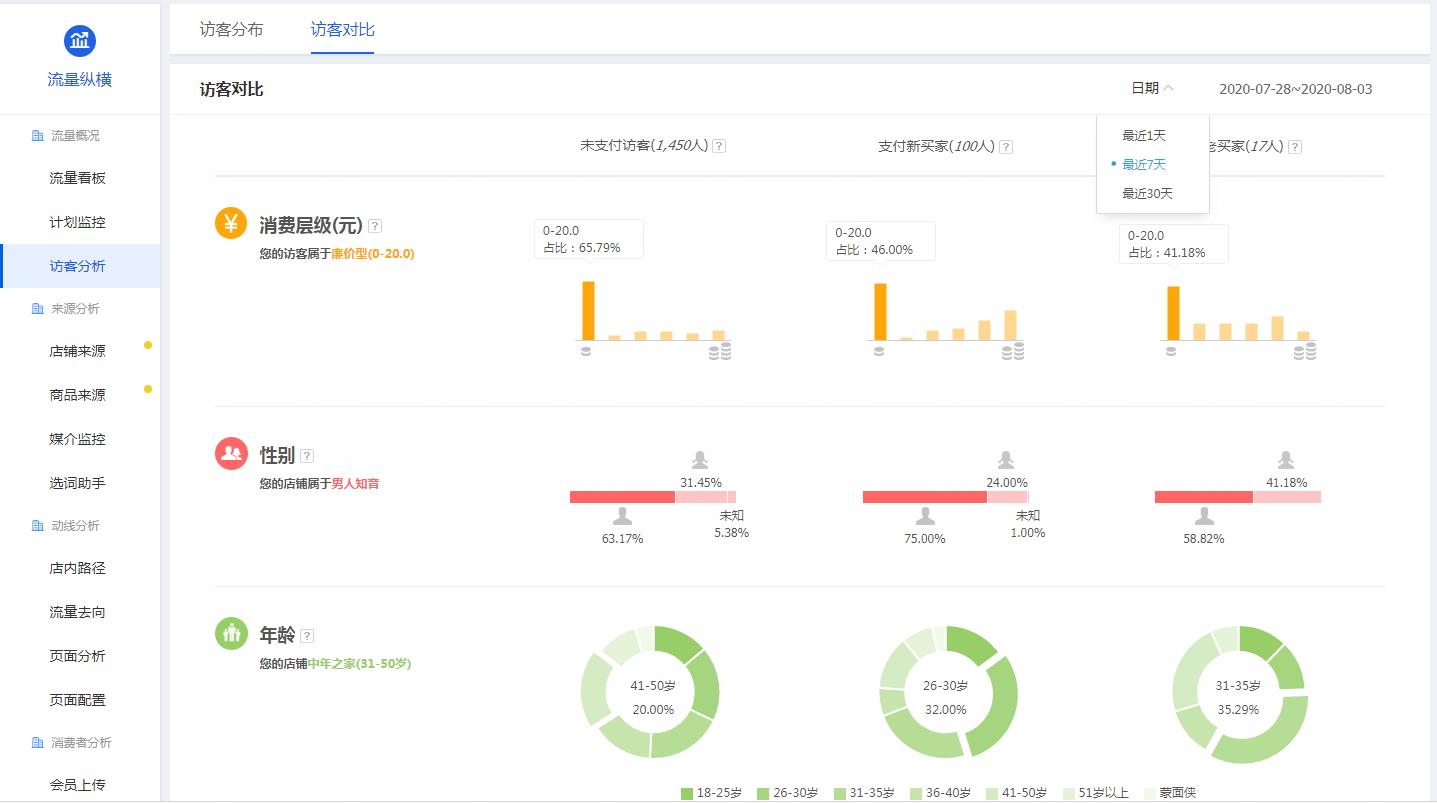
Task: Click the 流量纵横 logo icon
Action: click(79, 40)
